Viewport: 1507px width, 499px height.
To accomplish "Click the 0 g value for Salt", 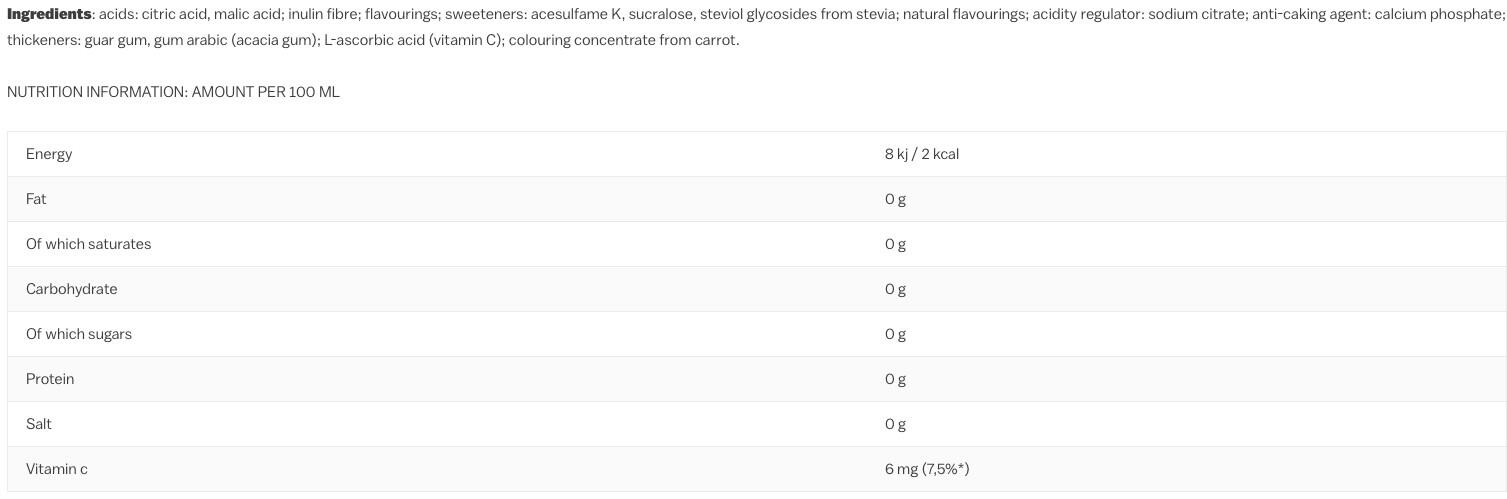I will (x=895, y=424).
